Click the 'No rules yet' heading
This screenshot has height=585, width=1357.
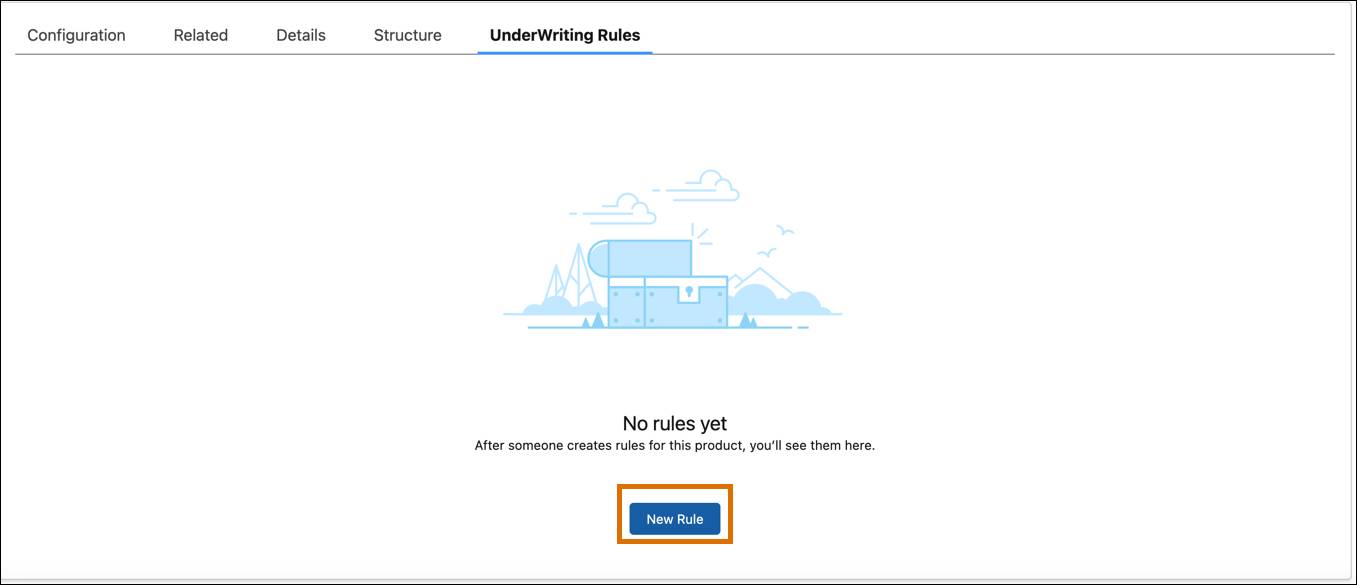[x=674, y=423]
